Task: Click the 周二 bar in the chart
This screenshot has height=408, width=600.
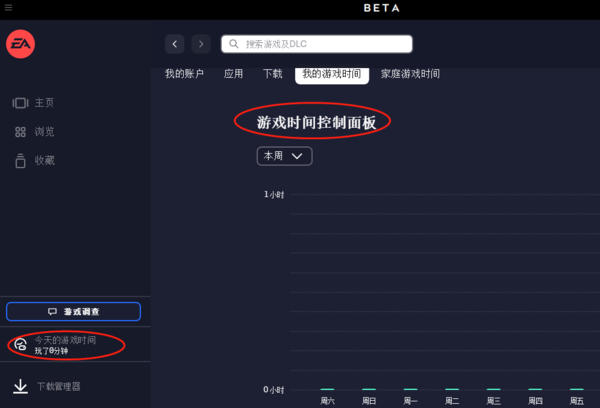Action: [x=452, y=389]
